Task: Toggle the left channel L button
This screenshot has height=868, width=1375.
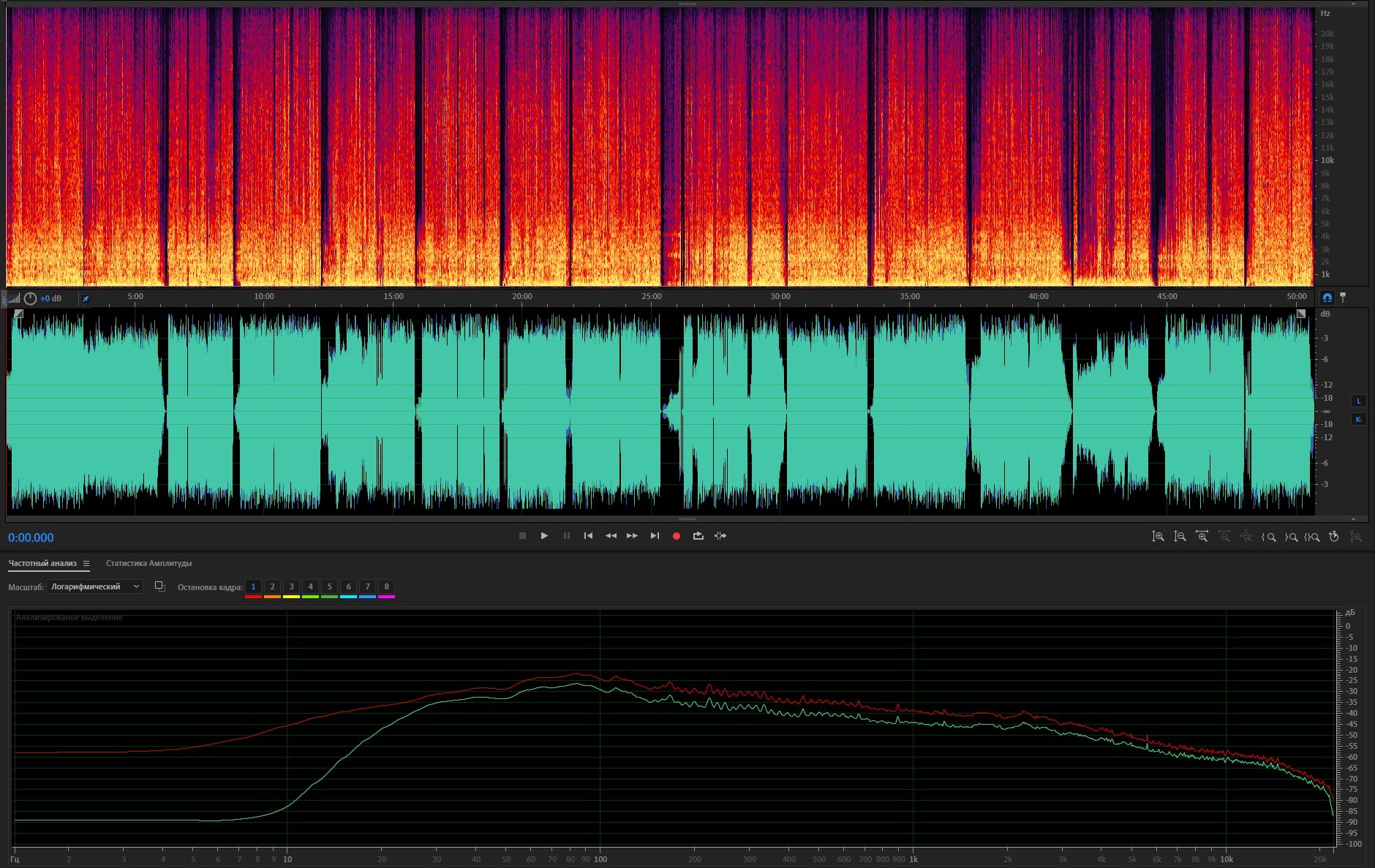Action: coord(1358,401)
